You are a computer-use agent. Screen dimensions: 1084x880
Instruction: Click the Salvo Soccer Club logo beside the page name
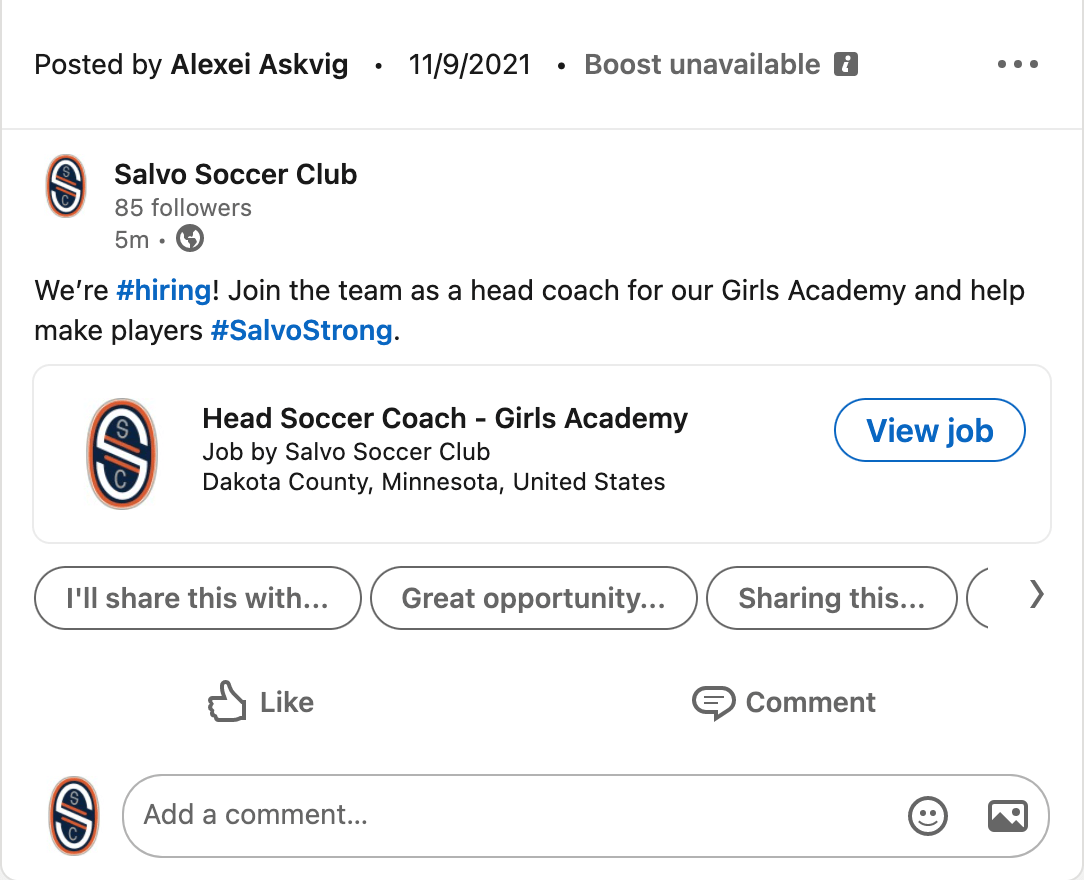click(66, 186)
